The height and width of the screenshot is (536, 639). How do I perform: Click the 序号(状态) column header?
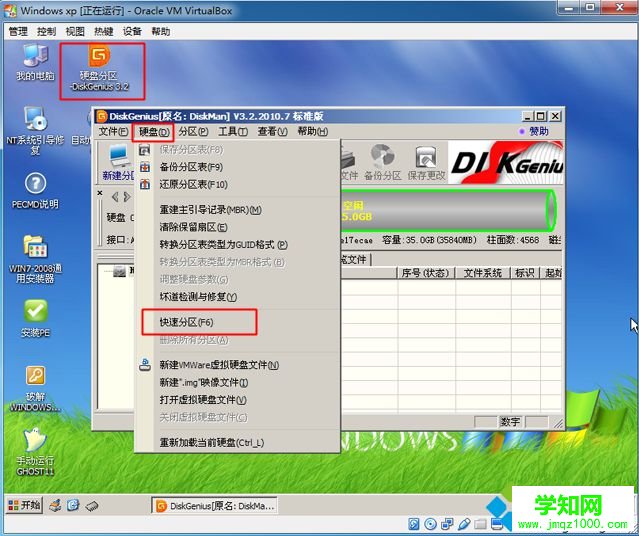[x=425, y=273]
